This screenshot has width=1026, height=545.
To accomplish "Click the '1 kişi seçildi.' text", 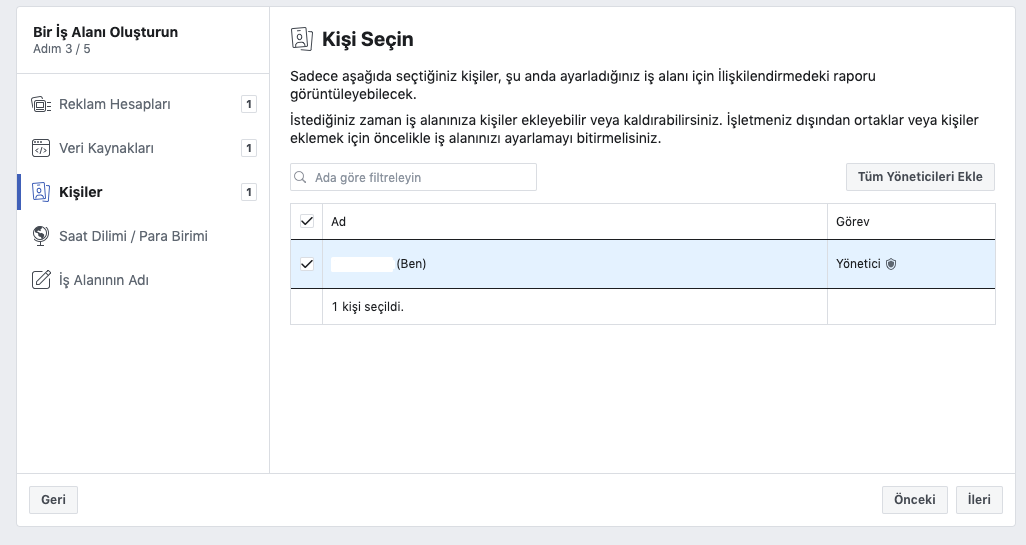I will tap(368, 306).
